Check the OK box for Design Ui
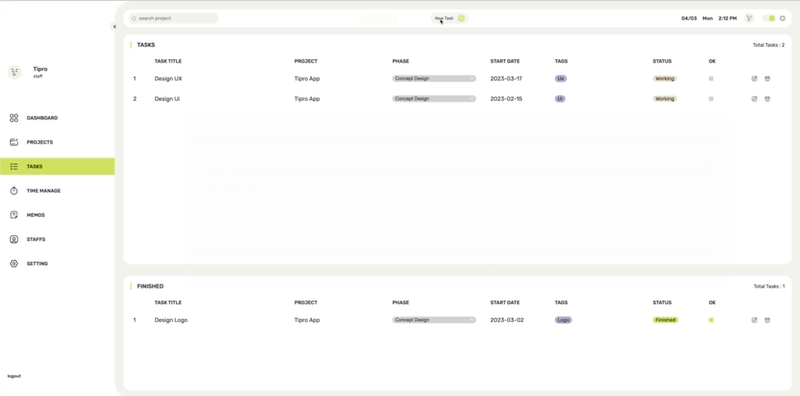The width and height of the screenshot is (800, 396). pyautogui.click(x=711, y=99)
